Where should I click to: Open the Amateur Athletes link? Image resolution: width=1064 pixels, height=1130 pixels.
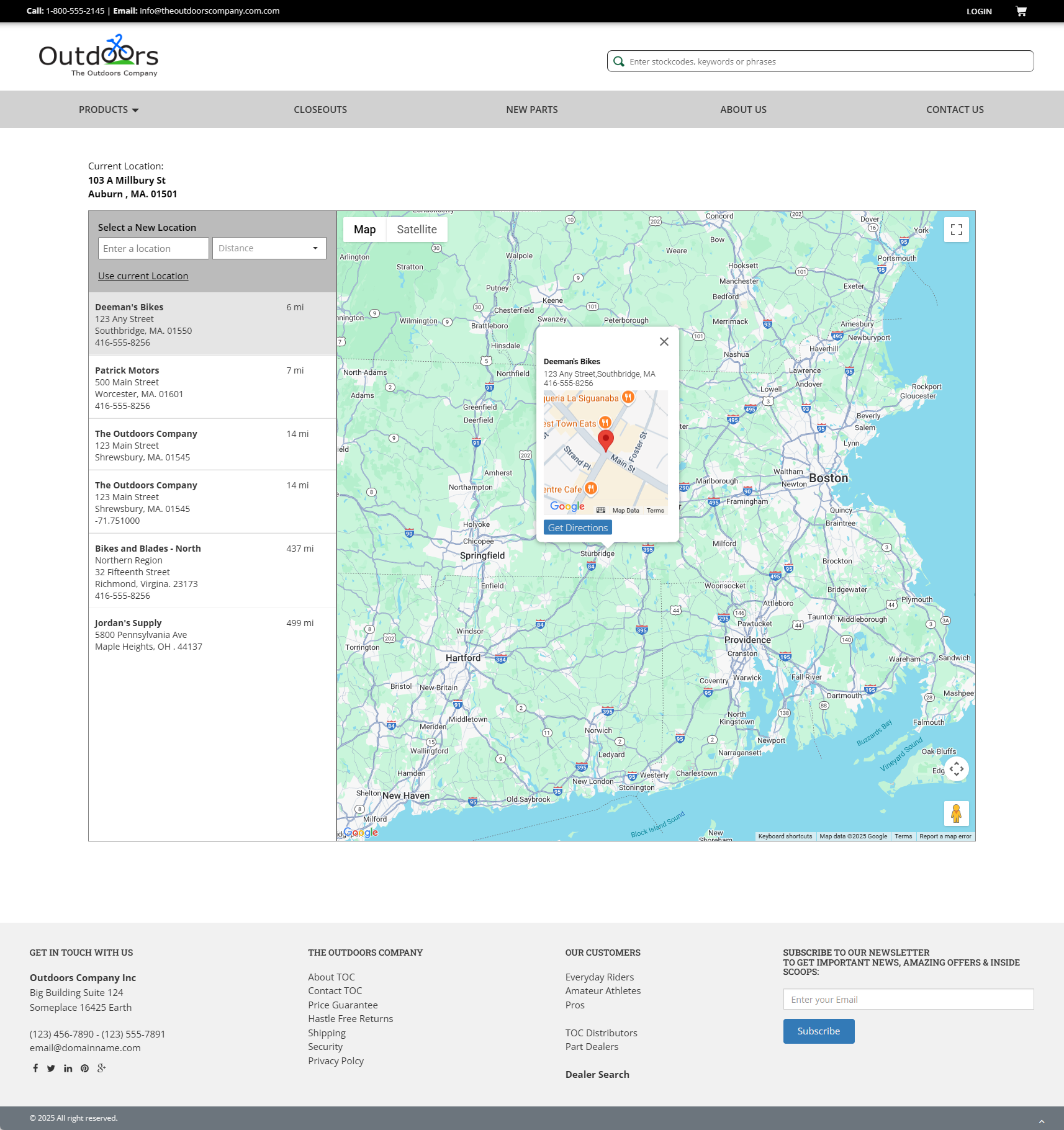click(x=603, y=991)
